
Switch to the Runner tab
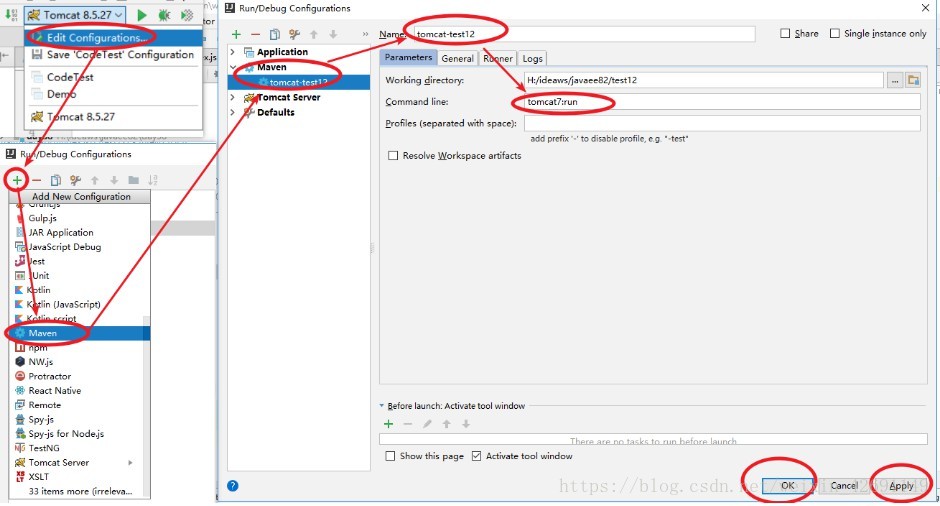[498, 58]
